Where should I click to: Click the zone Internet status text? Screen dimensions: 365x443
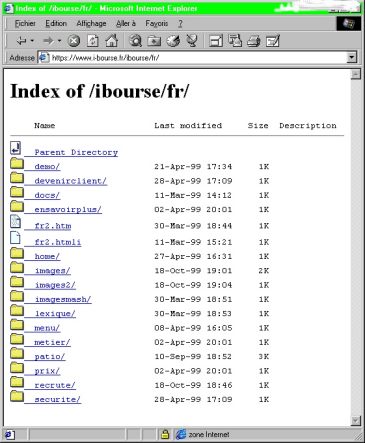tap(209, 434)
